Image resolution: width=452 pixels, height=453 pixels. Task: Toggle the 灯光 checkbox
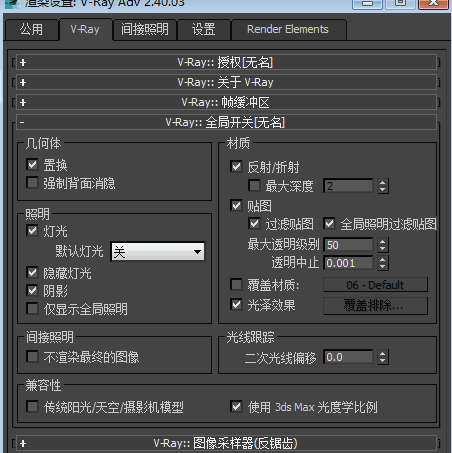(32, 230)
